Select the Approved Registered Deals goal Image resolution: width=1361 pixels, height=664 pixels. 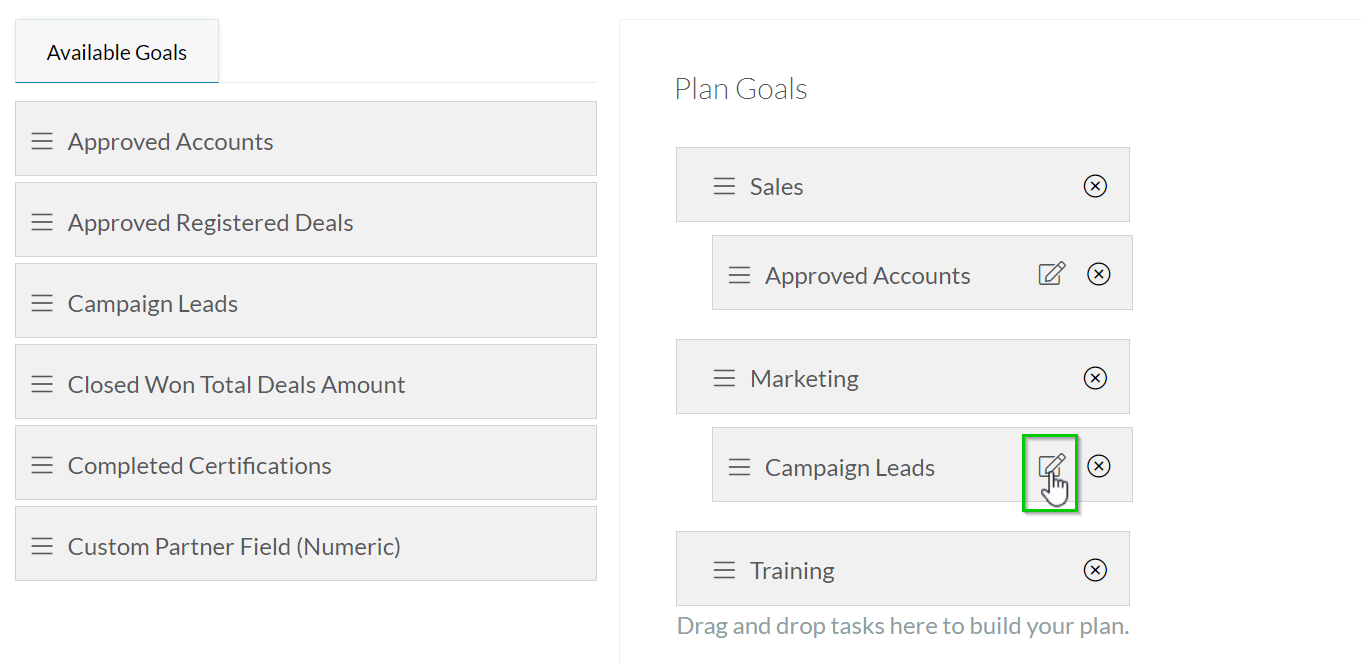pyautogui.click(x=210, y=221)
